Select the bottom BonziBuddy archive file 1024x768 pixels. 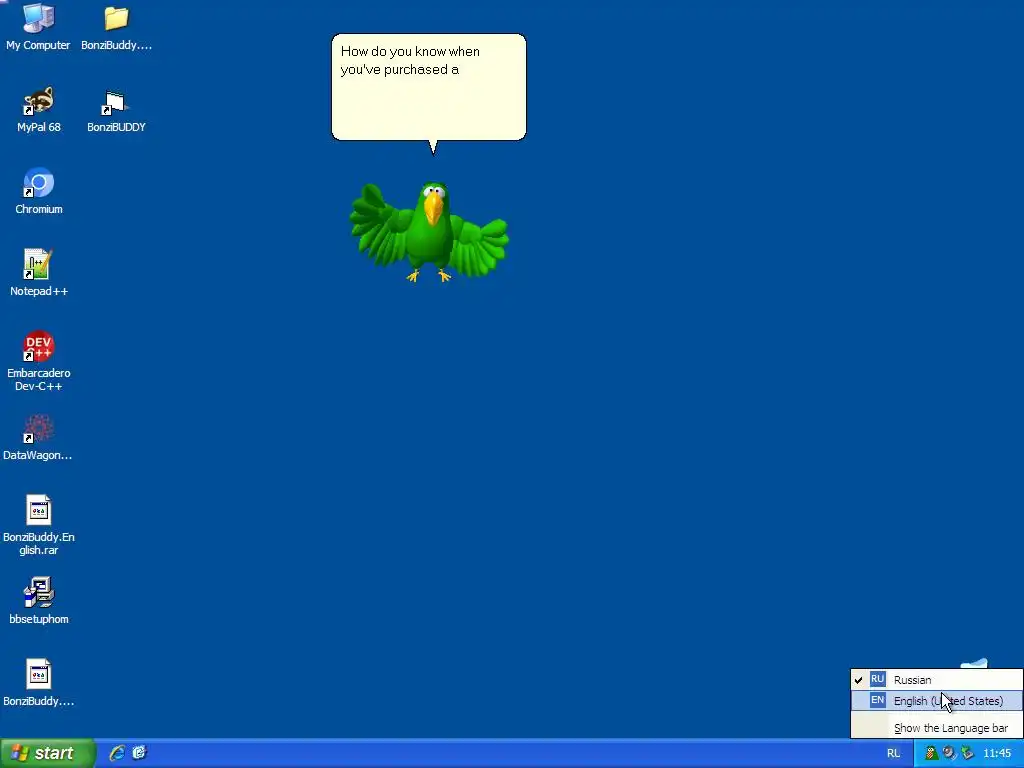(39, 683)
